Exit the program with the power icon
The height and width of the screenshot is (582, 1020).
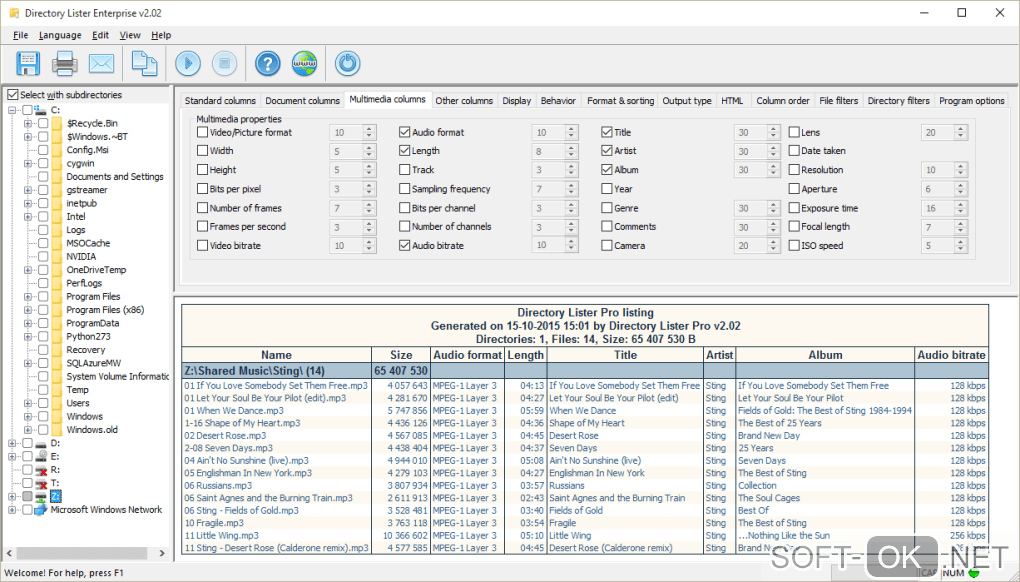click(347, 63)
